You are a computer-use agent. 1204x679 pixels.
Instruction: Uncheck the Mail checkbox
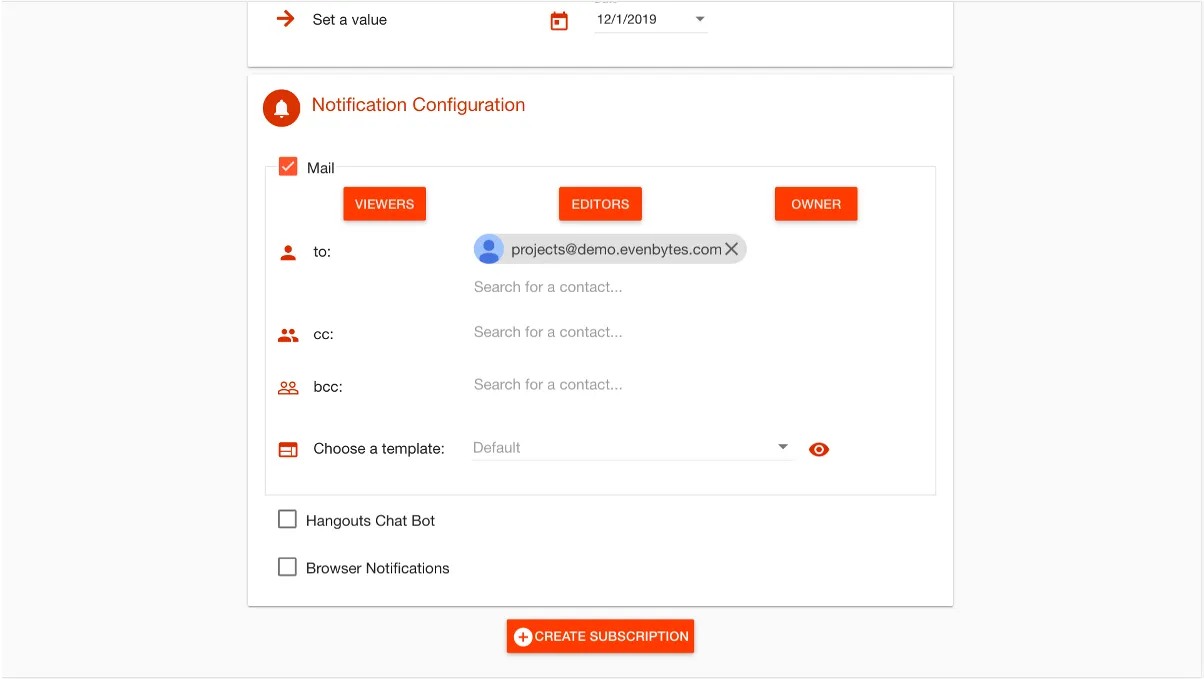288,167
